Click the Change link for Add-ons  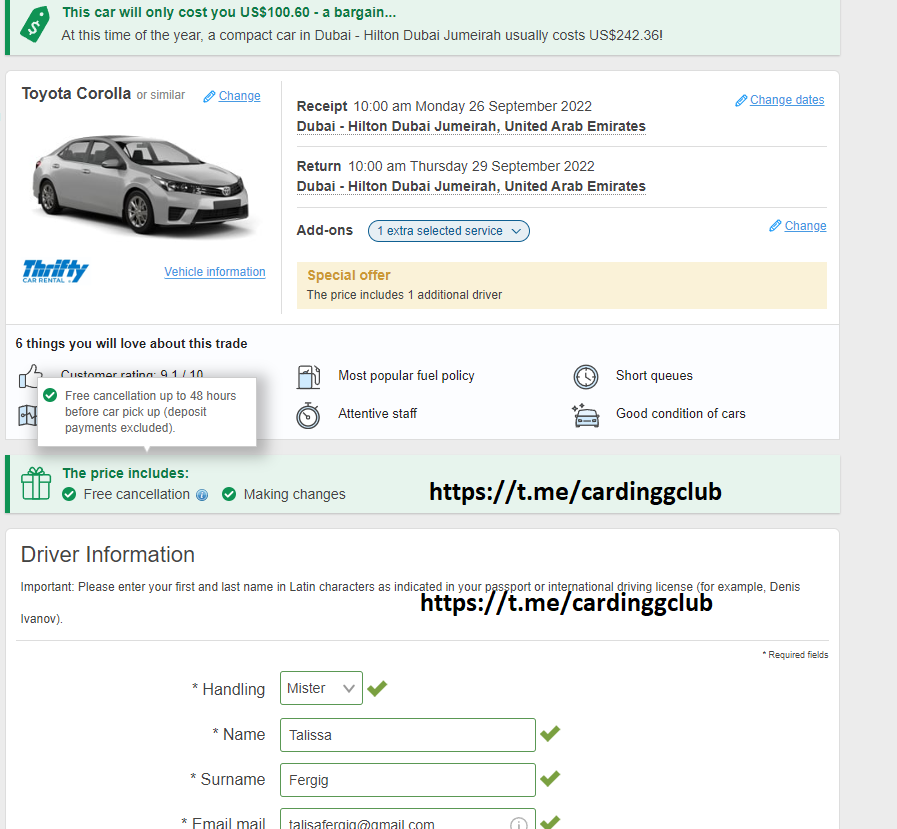point(805,226)
